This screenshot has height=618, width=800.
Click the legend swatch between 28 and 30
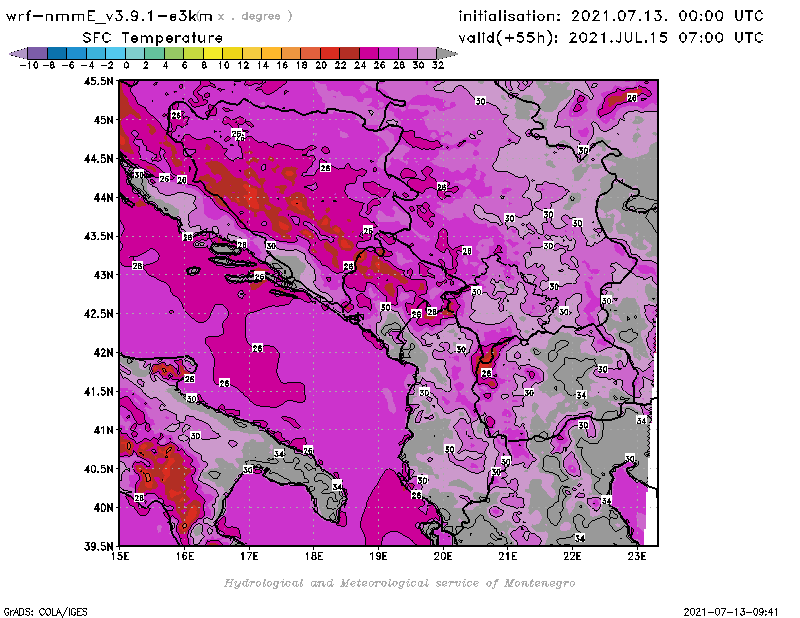pos(408,53)
